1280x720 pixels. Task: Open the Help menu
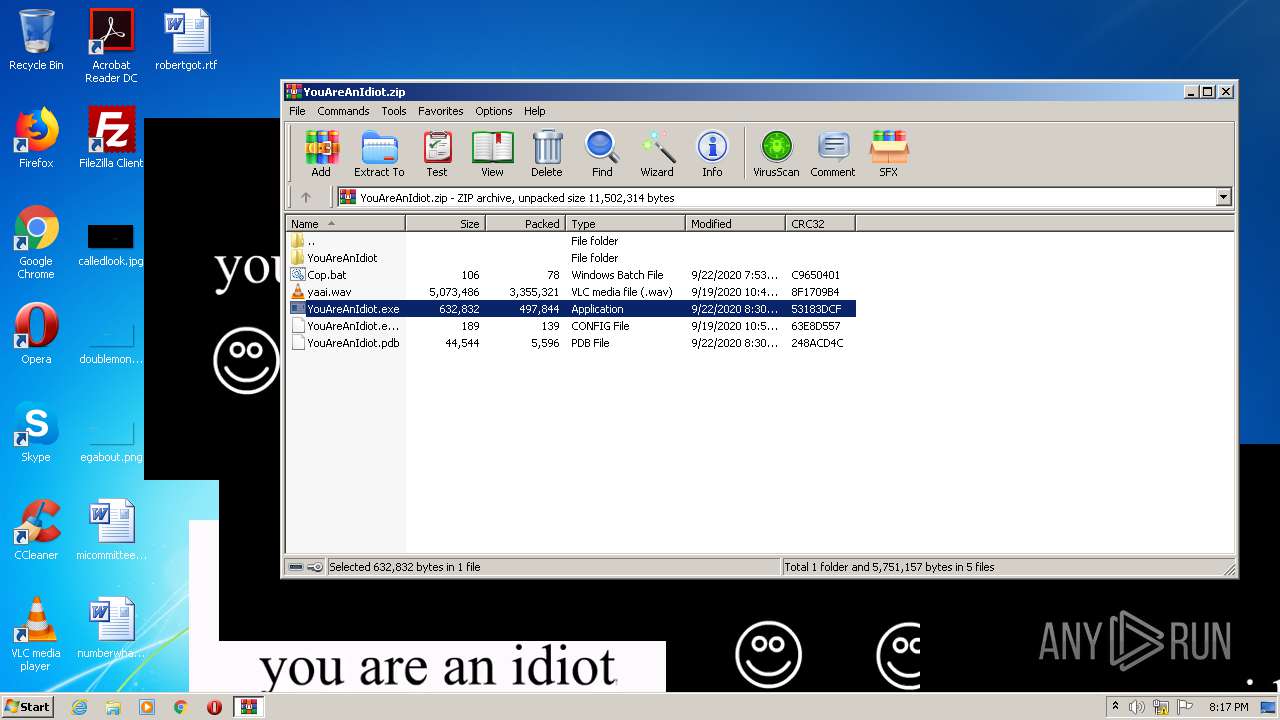(535, 111)
